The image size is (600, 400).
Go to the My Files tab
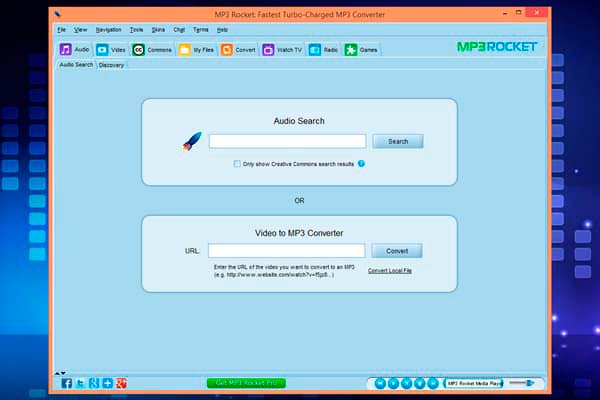(196, 50)
